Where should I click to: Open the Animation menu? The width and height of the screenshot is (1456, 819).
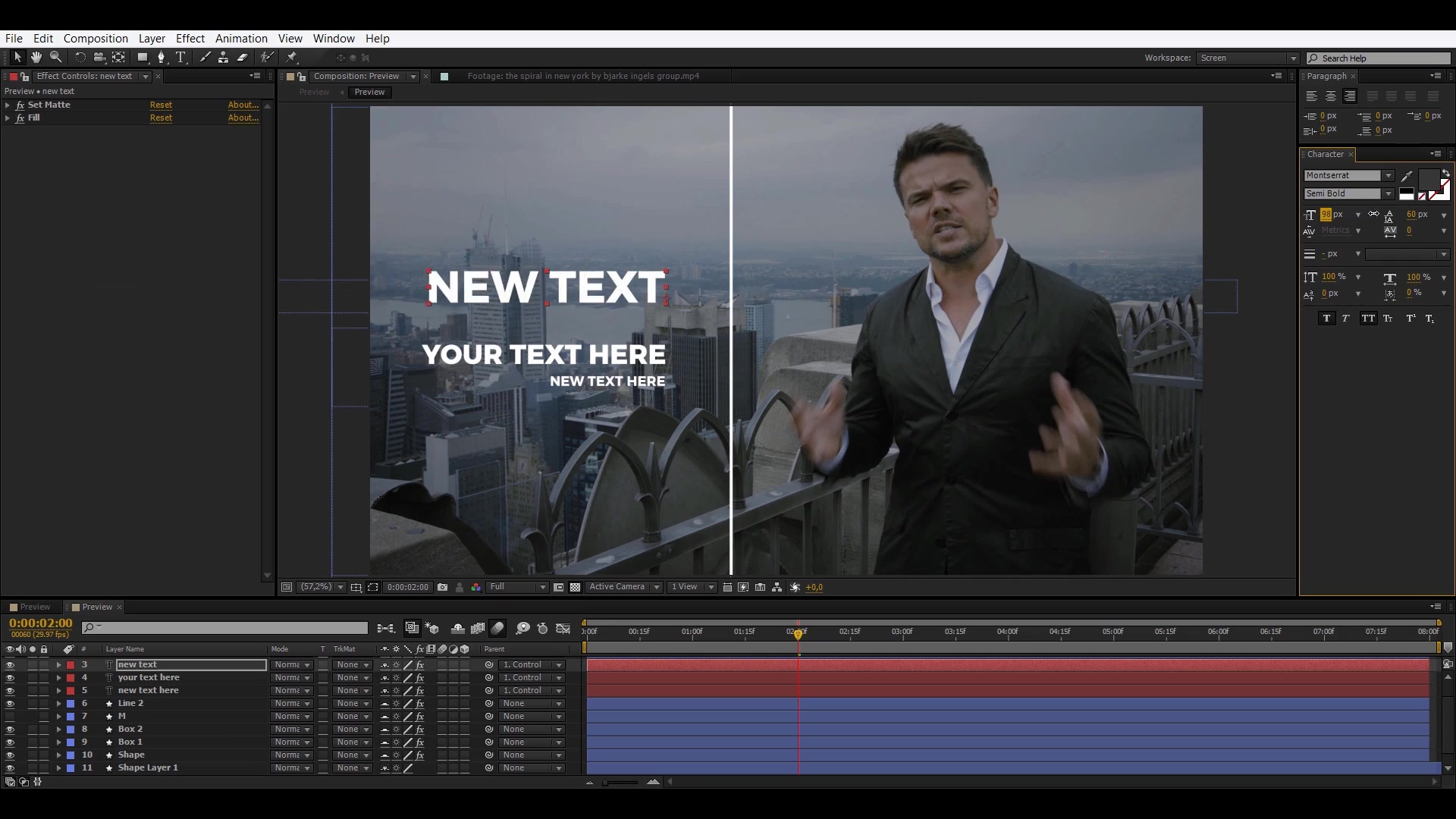[x=241, y=38]
